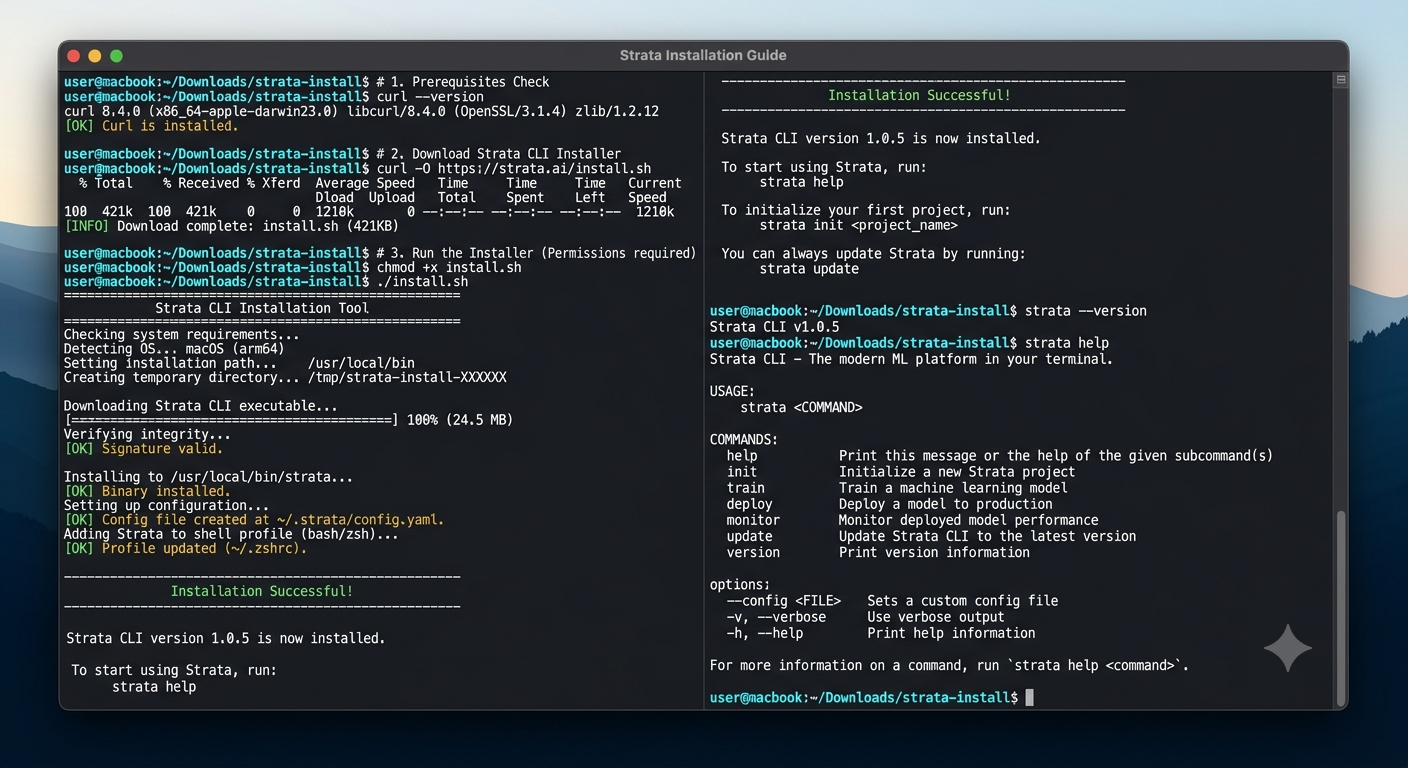
Task: Click the 'deploy' command in the help list
Action: [750, 504]
